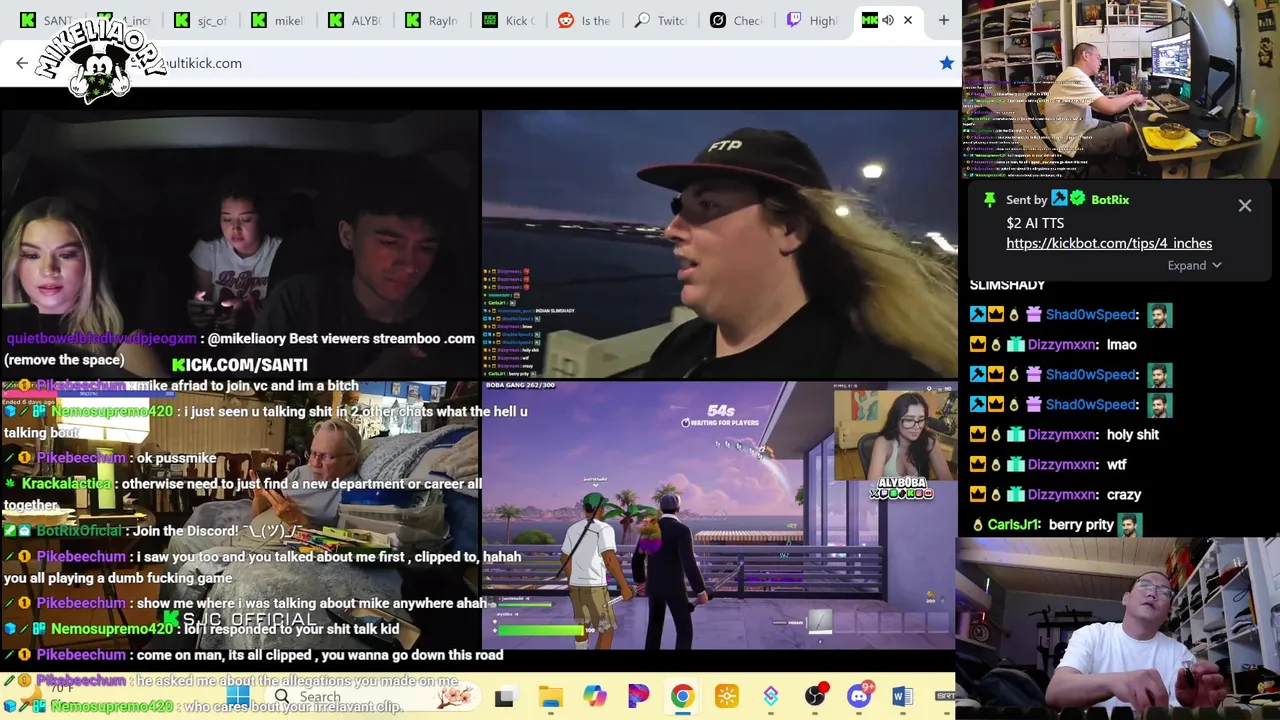1280x720 pixels.
Task: Open the purple P app in taskbar
Action: (638, 697)
